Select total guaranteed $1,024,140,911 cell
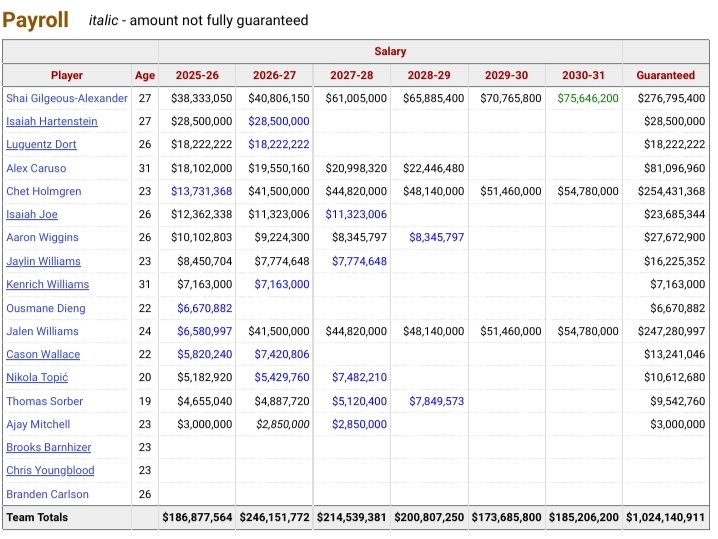Viewport: 718px width, 539px height. (666, 517)
